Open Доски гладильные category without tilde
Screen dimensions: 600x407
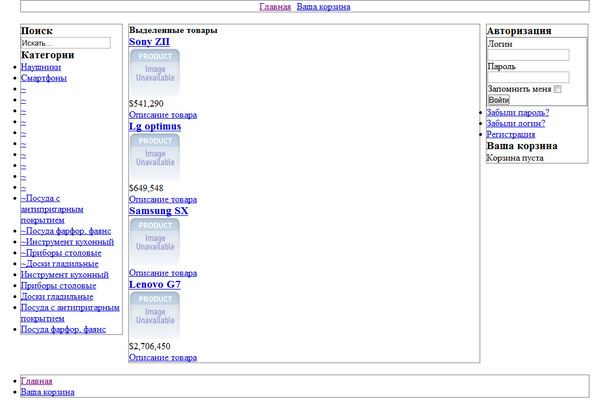point(57,296)
